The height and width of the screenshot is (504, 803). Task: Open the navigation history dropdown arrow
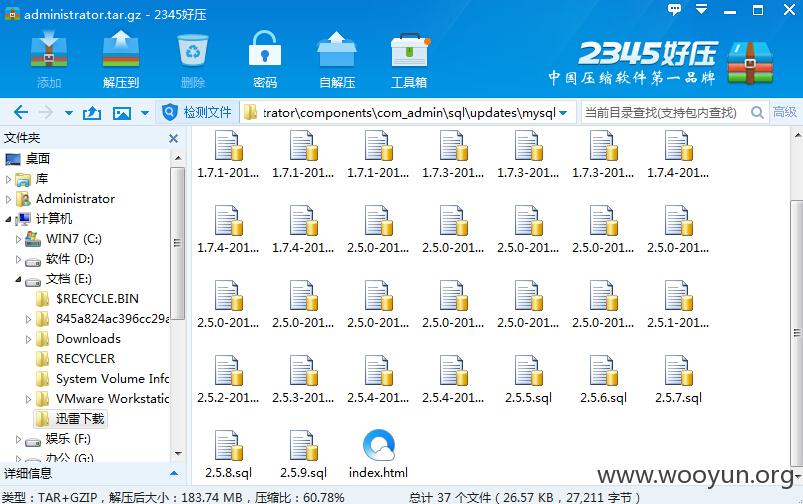69,113
